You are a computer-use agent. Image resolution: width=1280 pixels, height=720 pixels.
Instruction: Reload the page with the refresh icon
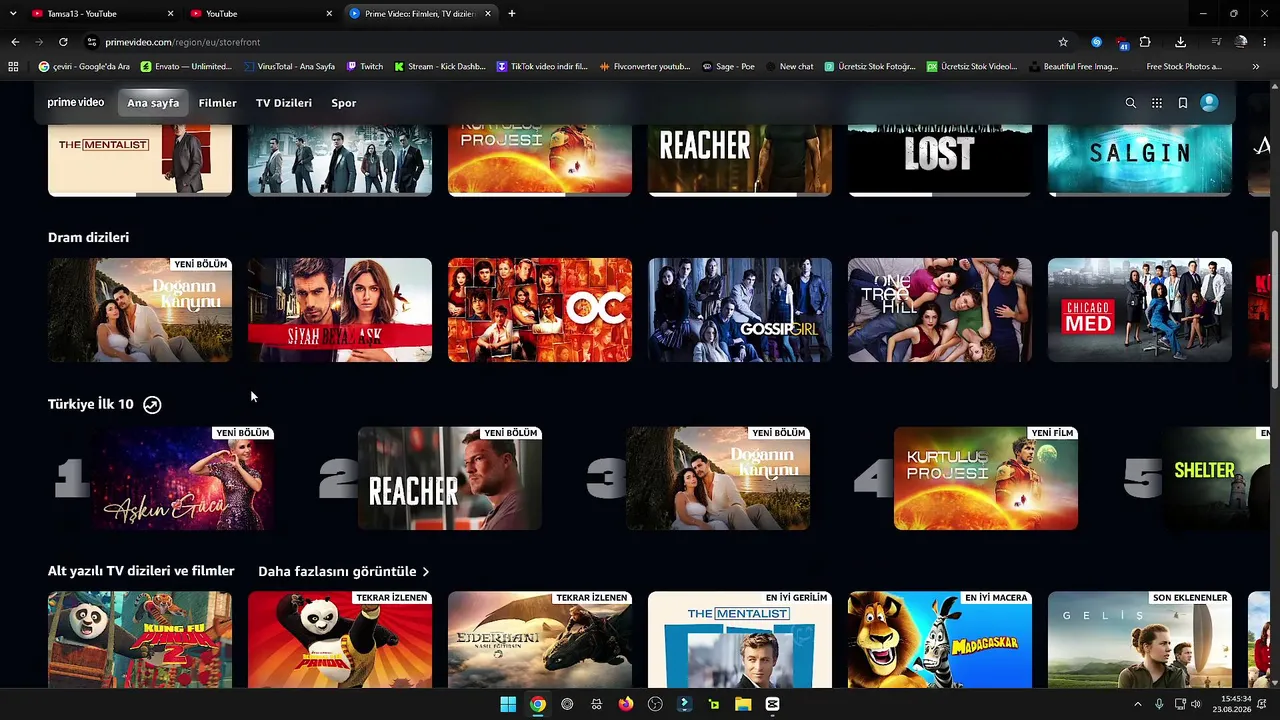(63, 42)
